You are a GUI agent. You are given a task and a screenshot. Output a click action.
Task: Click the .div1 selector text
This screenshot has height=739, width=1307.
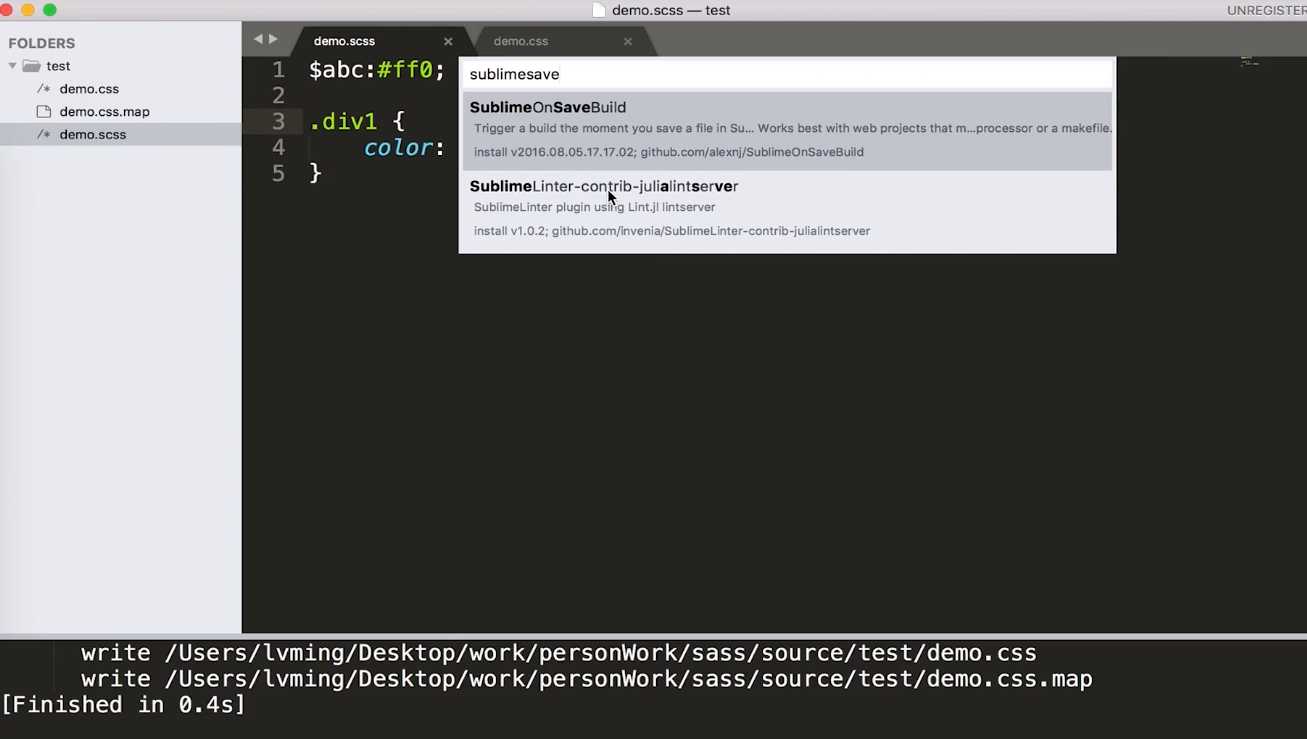tap(343, 122)
